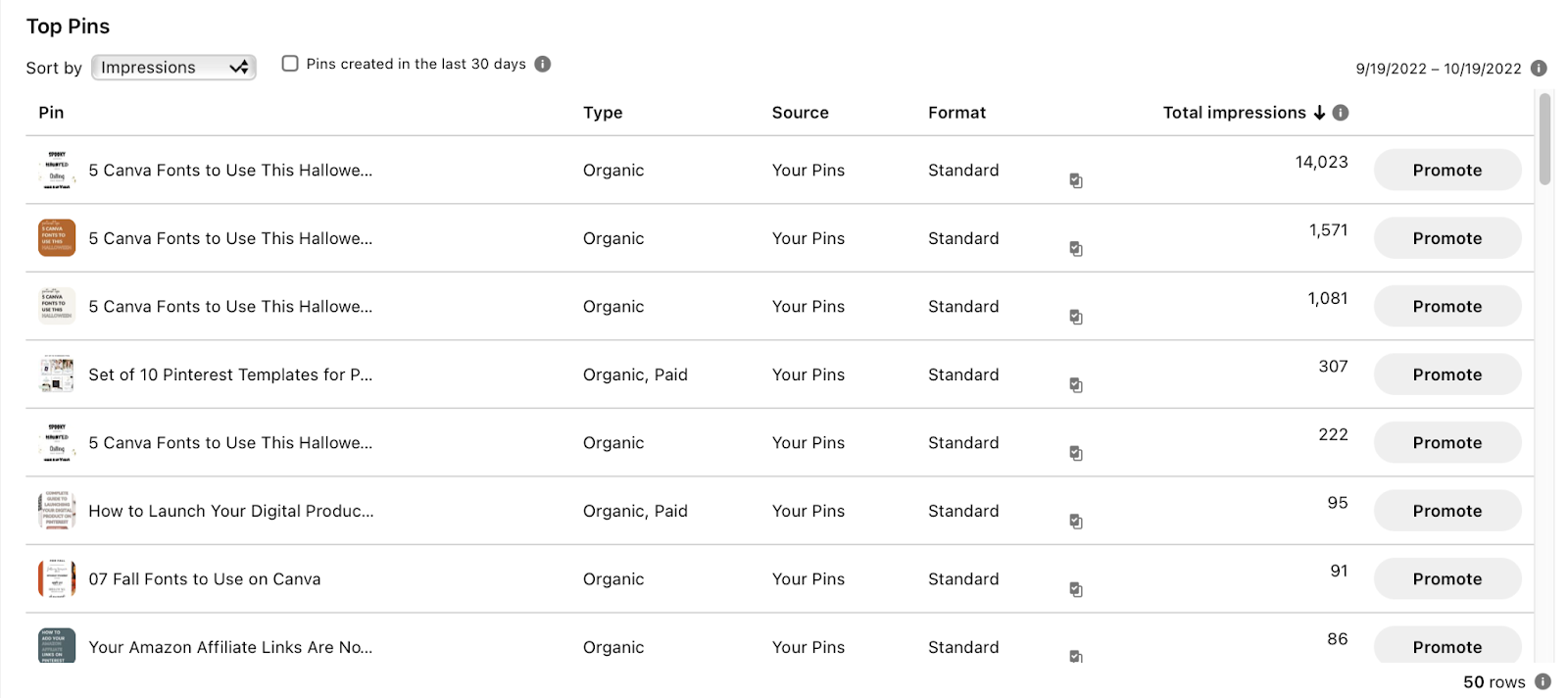Click the Total impressions column header
This screenshot has width=1568, height=698.
point(1234,113)
